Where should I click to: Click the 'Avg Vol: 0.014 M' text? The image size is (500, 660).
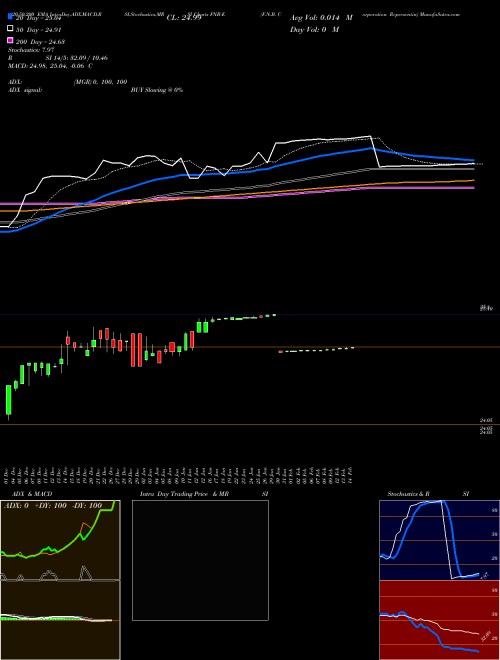point(321,18)
